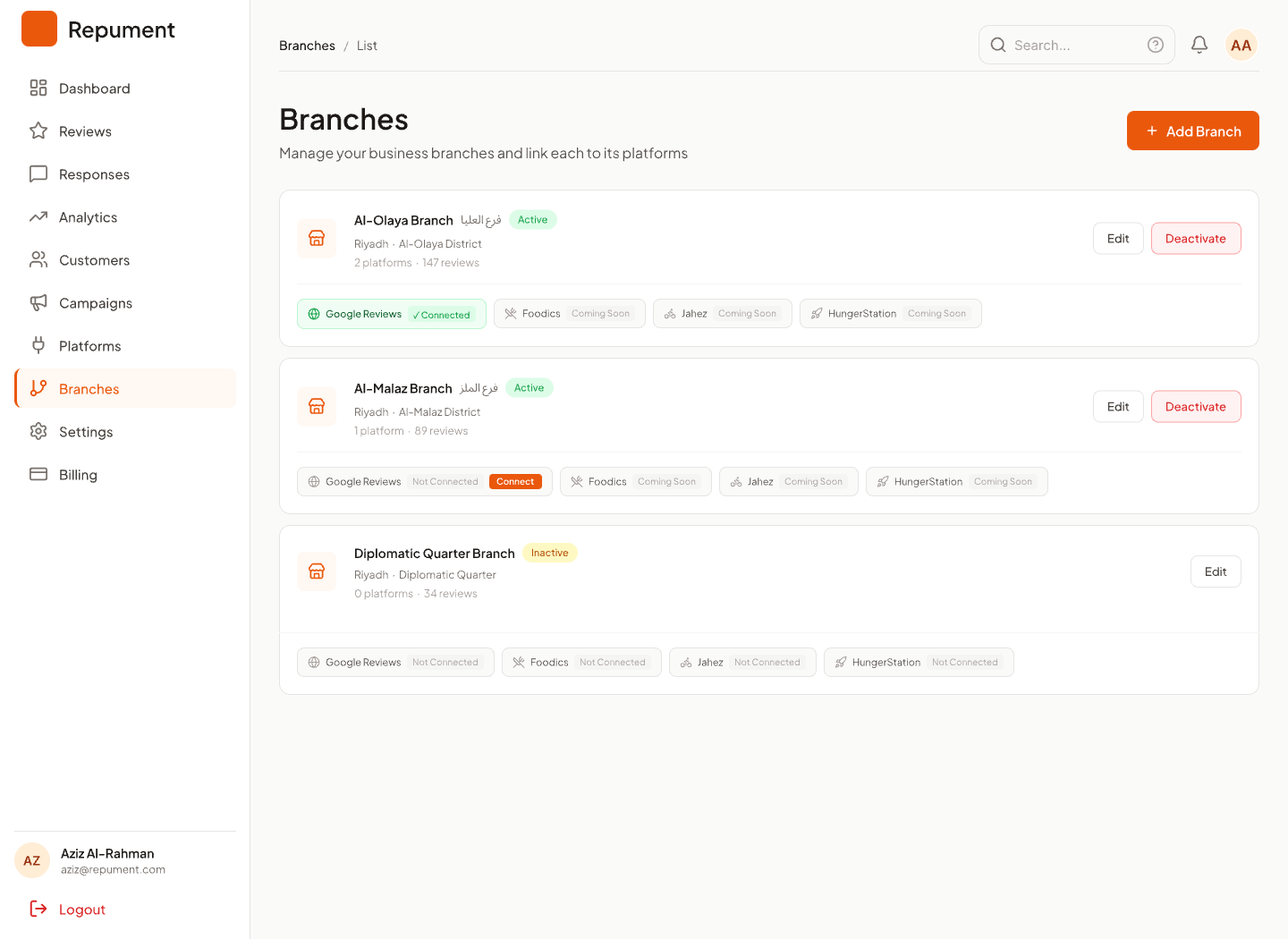Viewport: 1288px width, 939px height.
Task: Click the AZ user avatar in sidebar
Action: tap(32, 860)
